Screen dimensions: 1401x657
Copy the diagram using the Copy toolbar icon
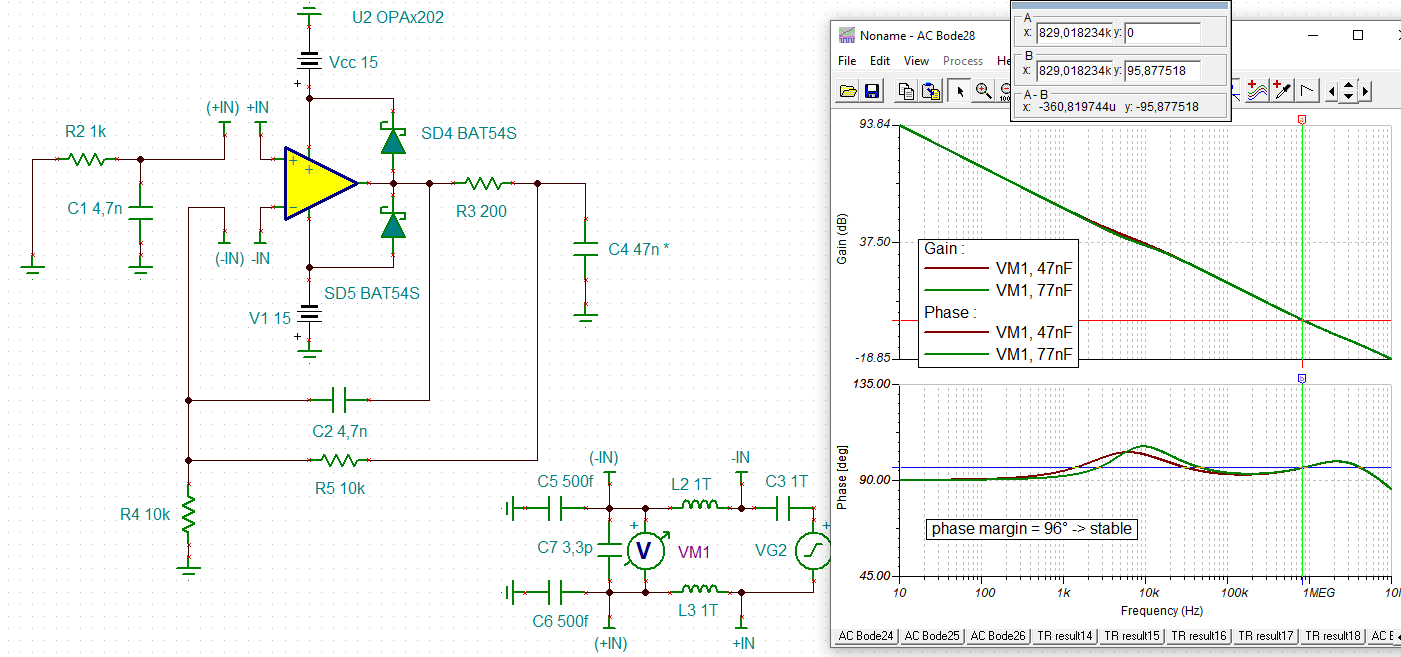tap(906, 91)
